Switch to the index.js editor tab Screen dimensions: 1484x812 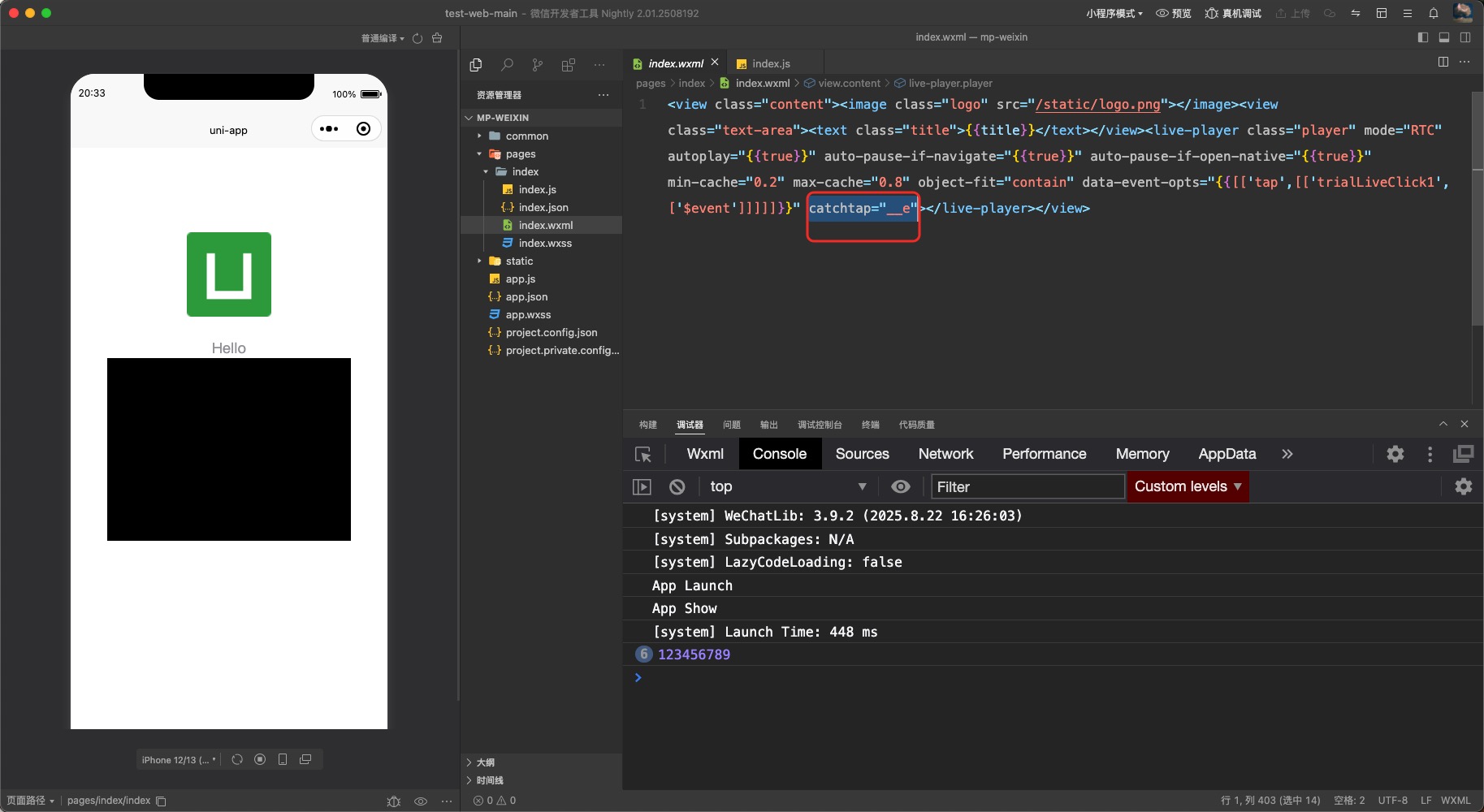coord(770,63)
